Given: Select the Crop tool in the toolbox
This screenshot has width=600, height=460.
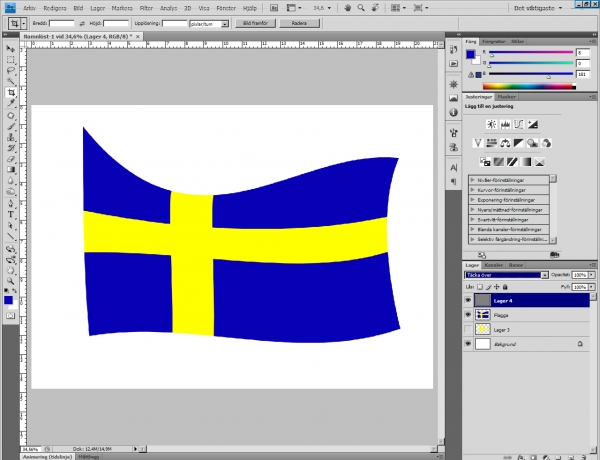Looking at the screenshot, I should coord(11,92).
